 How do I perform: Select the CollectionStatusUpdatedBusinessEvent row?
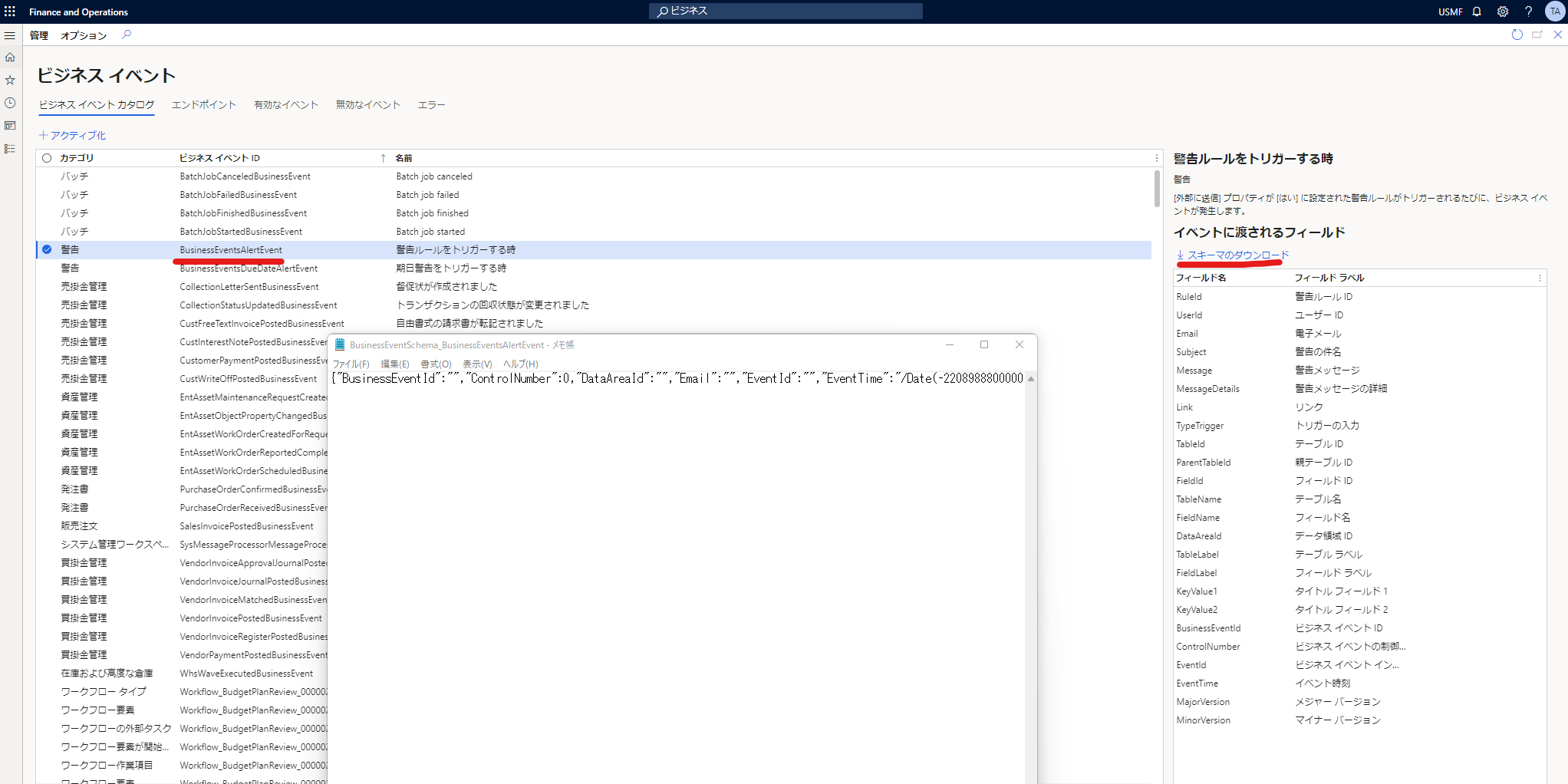tap(594, 305)
